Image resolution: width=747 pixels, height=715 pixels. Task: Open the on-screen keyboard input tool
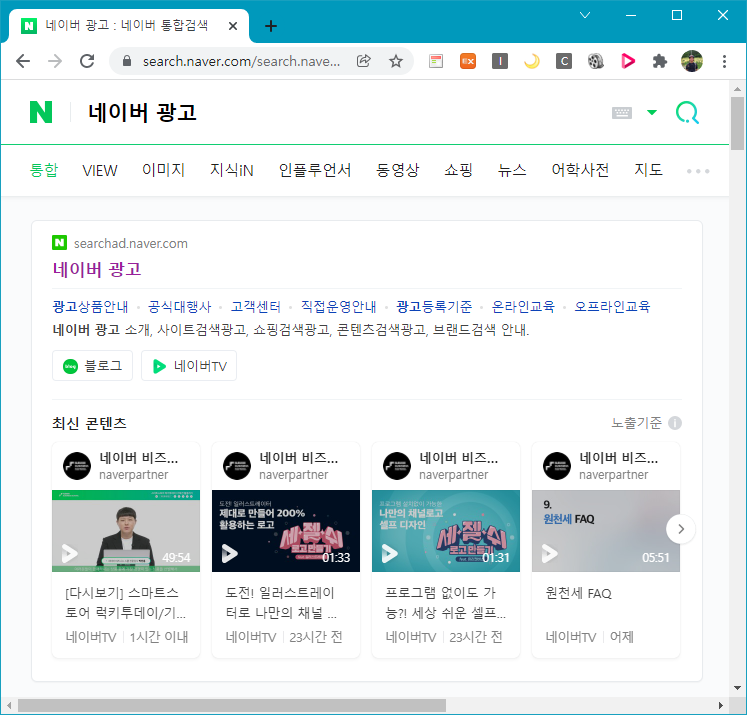[x=622, y=113]
